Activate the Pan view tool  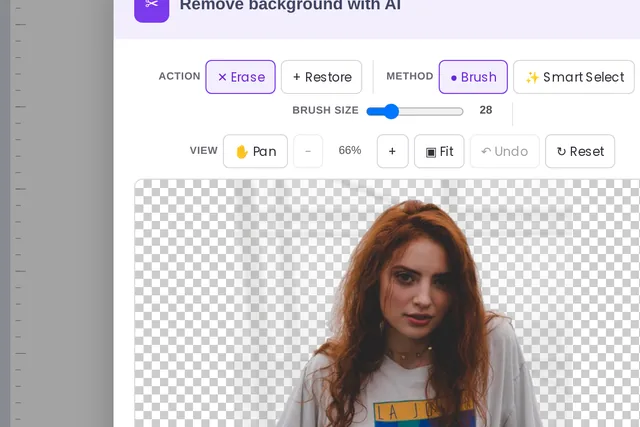click(256, 151)
